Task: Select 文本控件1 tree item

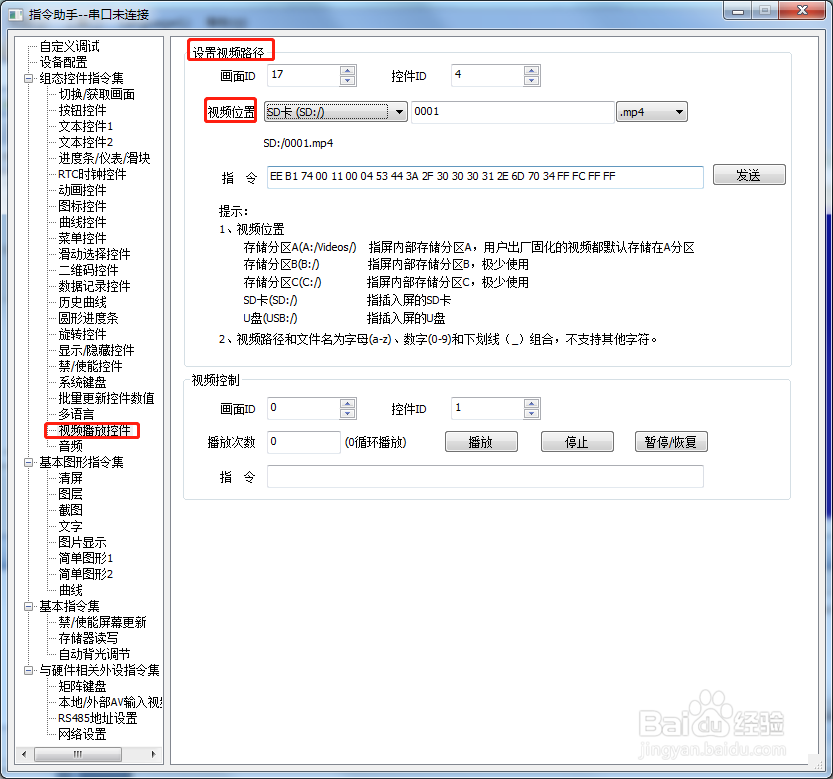Action: 86,126
